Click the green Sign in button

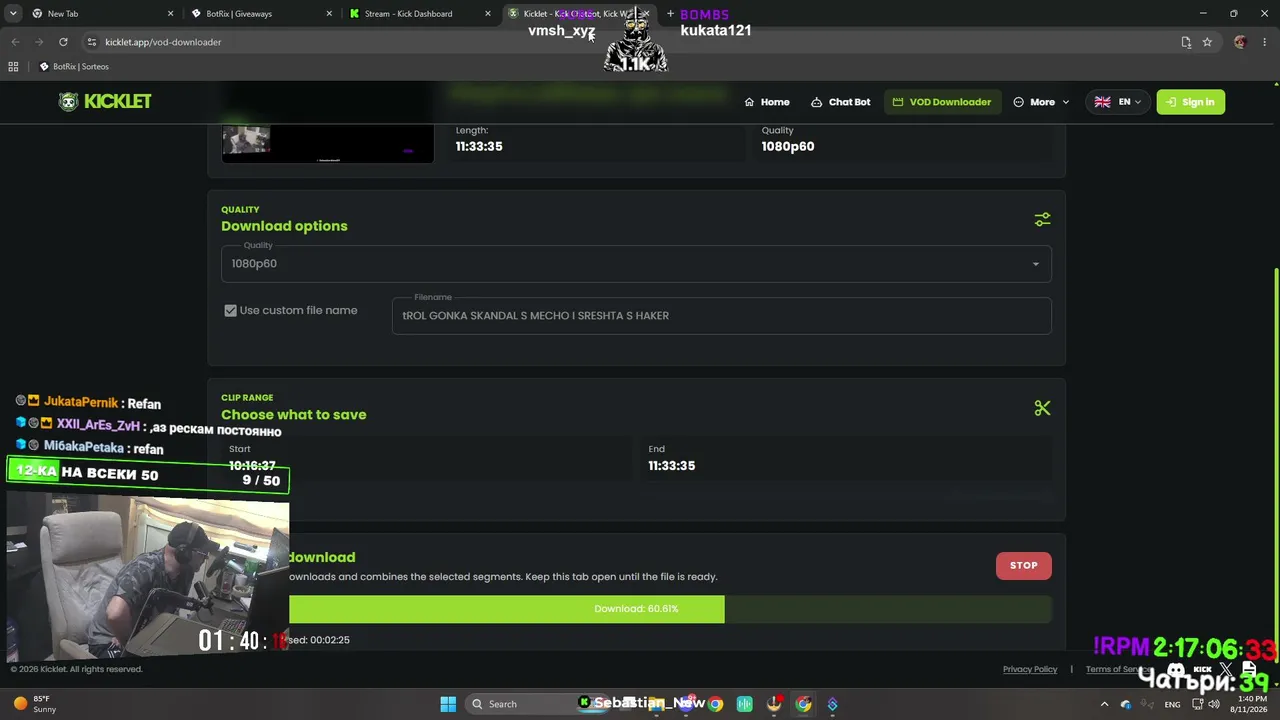click(x=1191, y=102)
